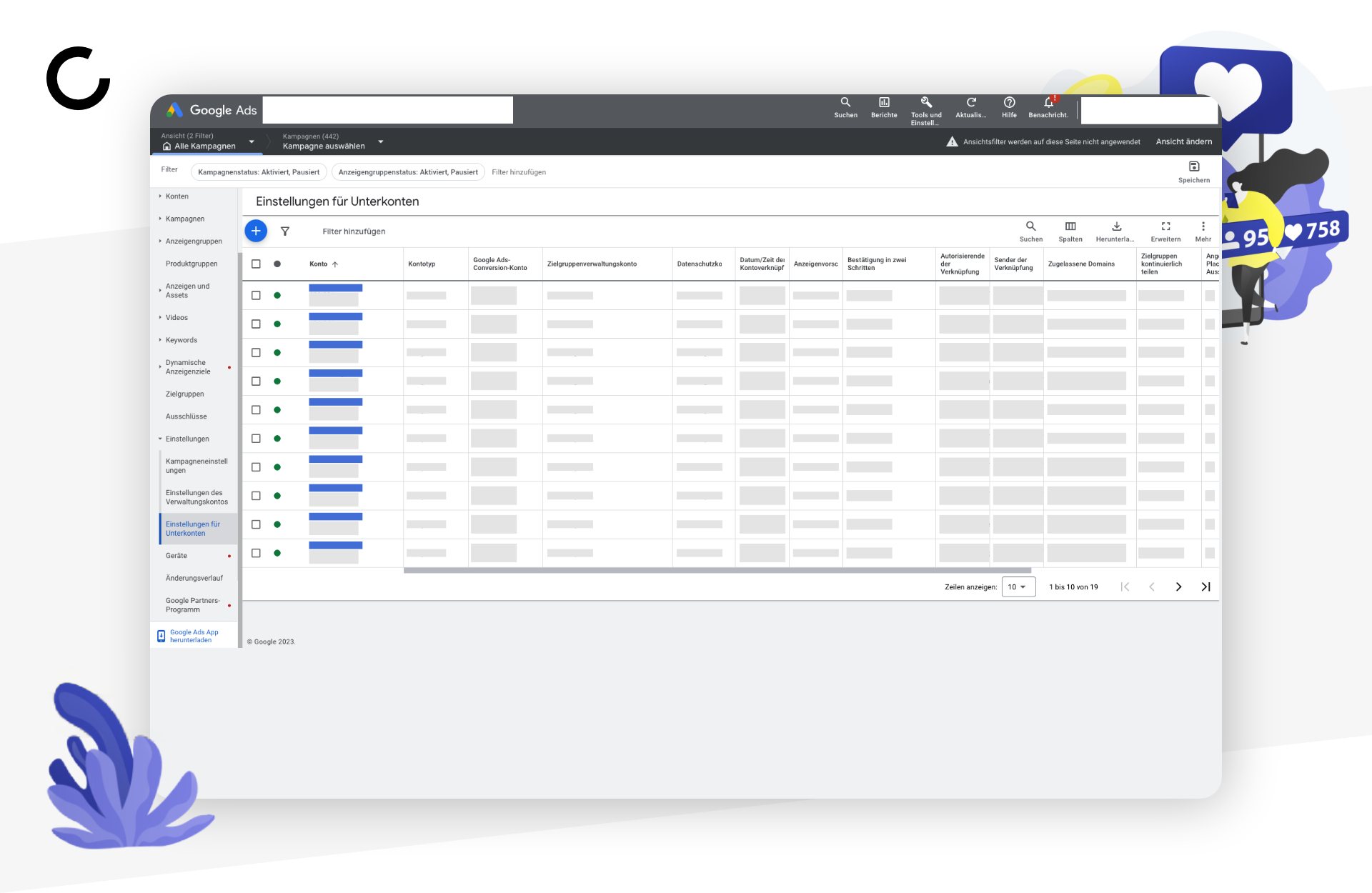This screenshot has width=1372, height=893.
Task: Select the second account row checkbox
Action: [256, 324]
